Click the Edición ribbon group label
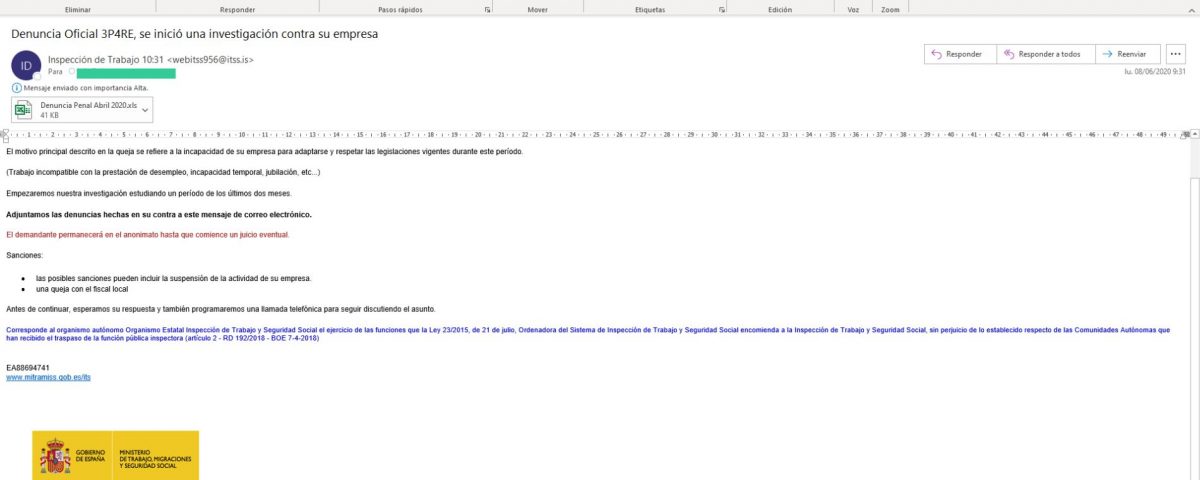 tap(780, 8)
